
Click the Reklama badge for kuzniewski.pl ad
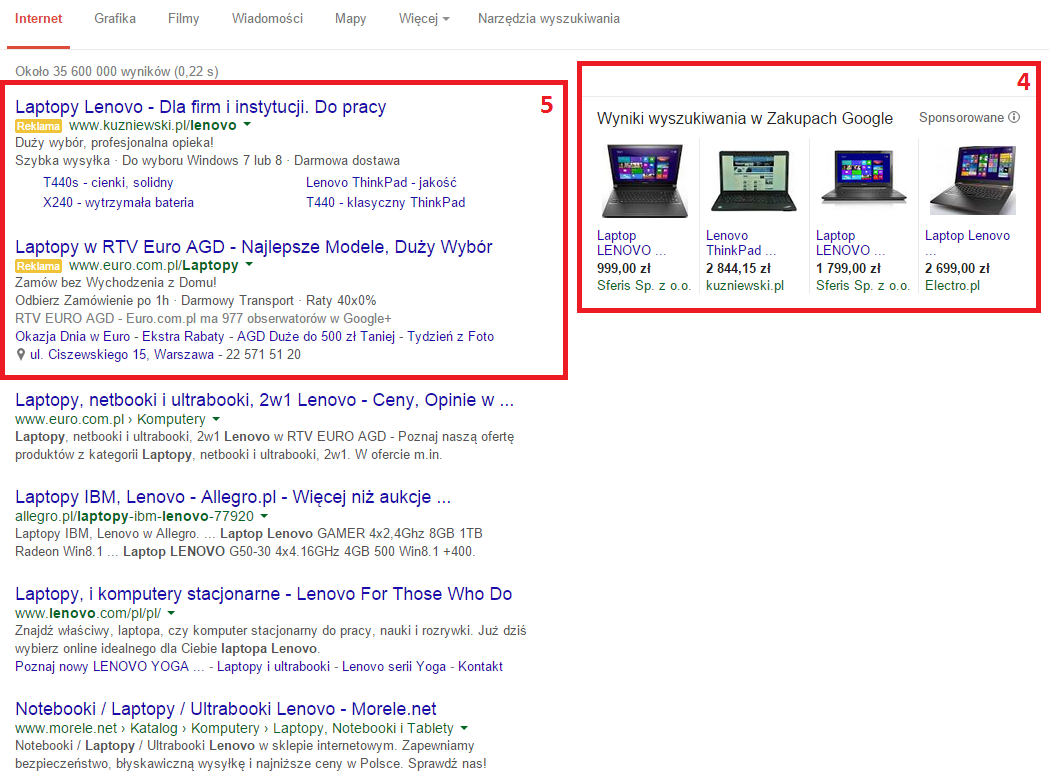pos(38,126)
